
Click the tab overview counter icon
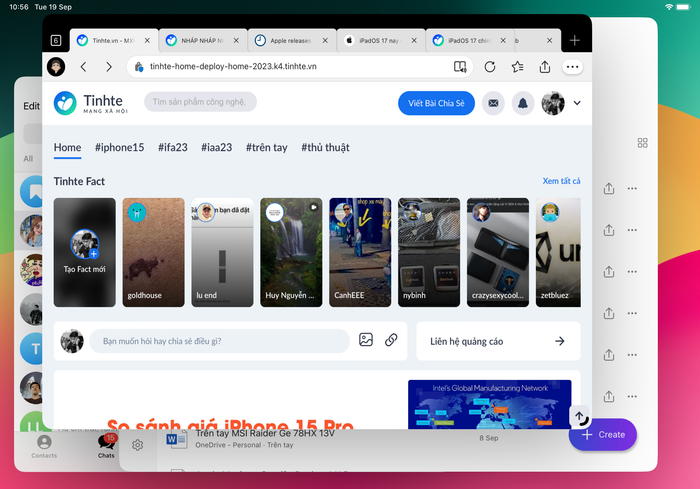[56, 41]
